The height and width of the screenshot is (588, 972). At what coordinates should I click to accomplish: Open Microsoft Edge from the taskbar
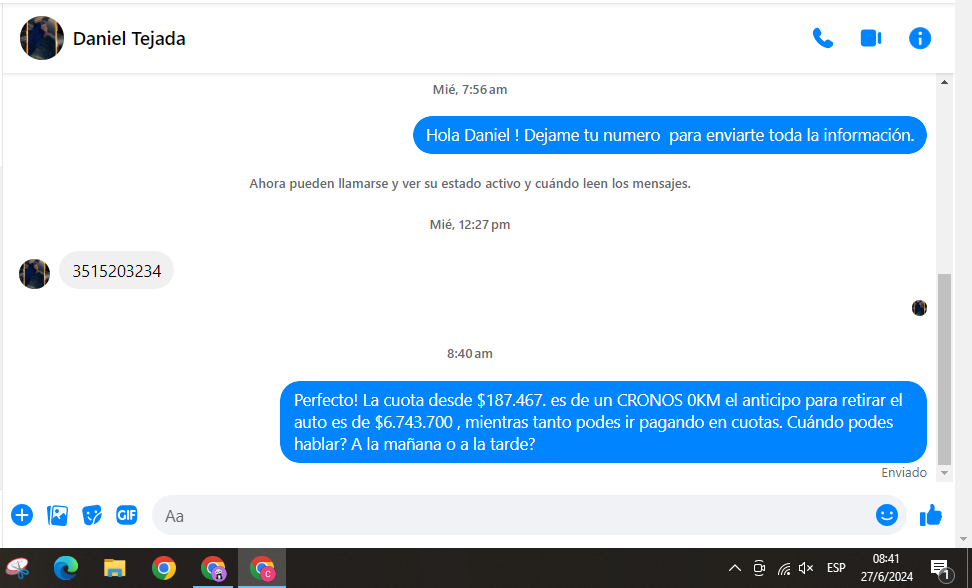point(66,569)
